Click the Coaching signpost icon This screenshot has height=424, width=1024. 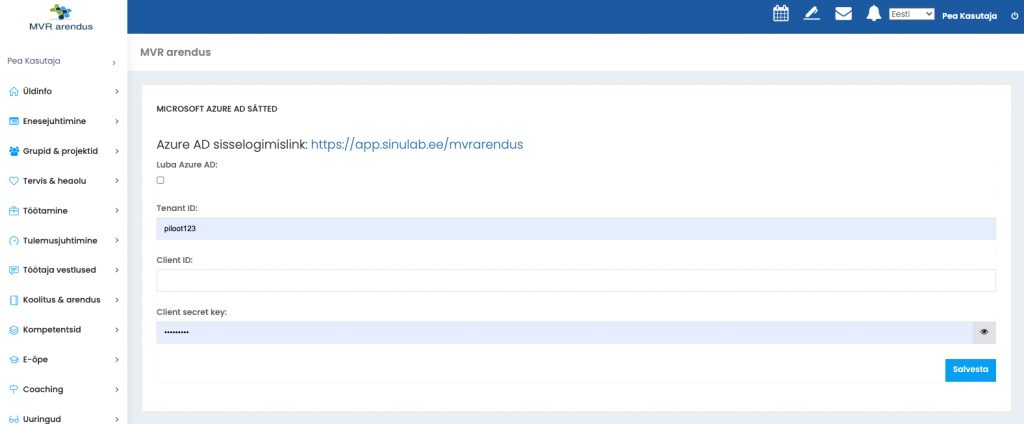pos(14,389)
